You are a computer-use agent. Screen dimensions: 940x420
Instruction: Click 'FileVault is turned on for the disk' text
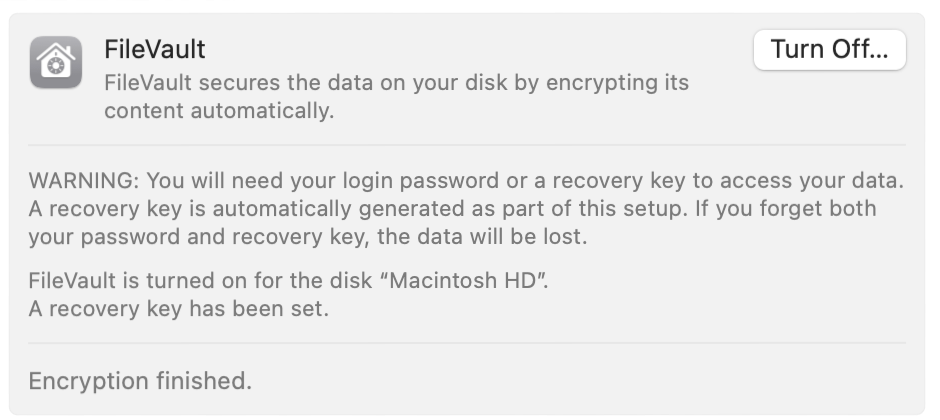tap(200, 280)
